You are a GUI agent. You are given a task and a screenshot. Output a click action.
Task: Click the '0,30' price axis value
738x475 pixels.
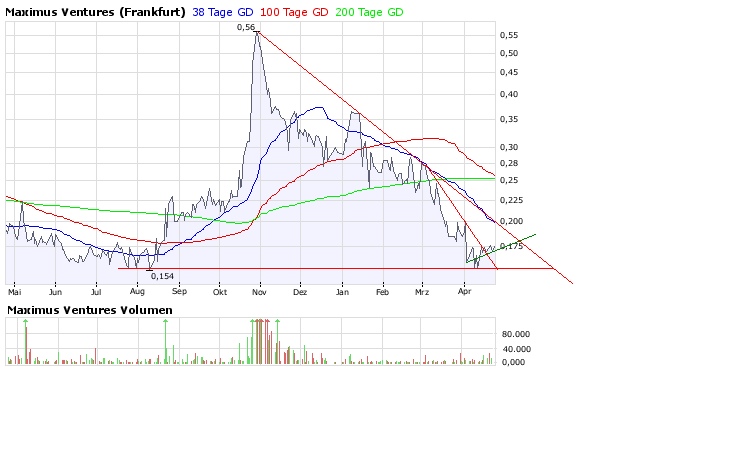click(509, 147)
